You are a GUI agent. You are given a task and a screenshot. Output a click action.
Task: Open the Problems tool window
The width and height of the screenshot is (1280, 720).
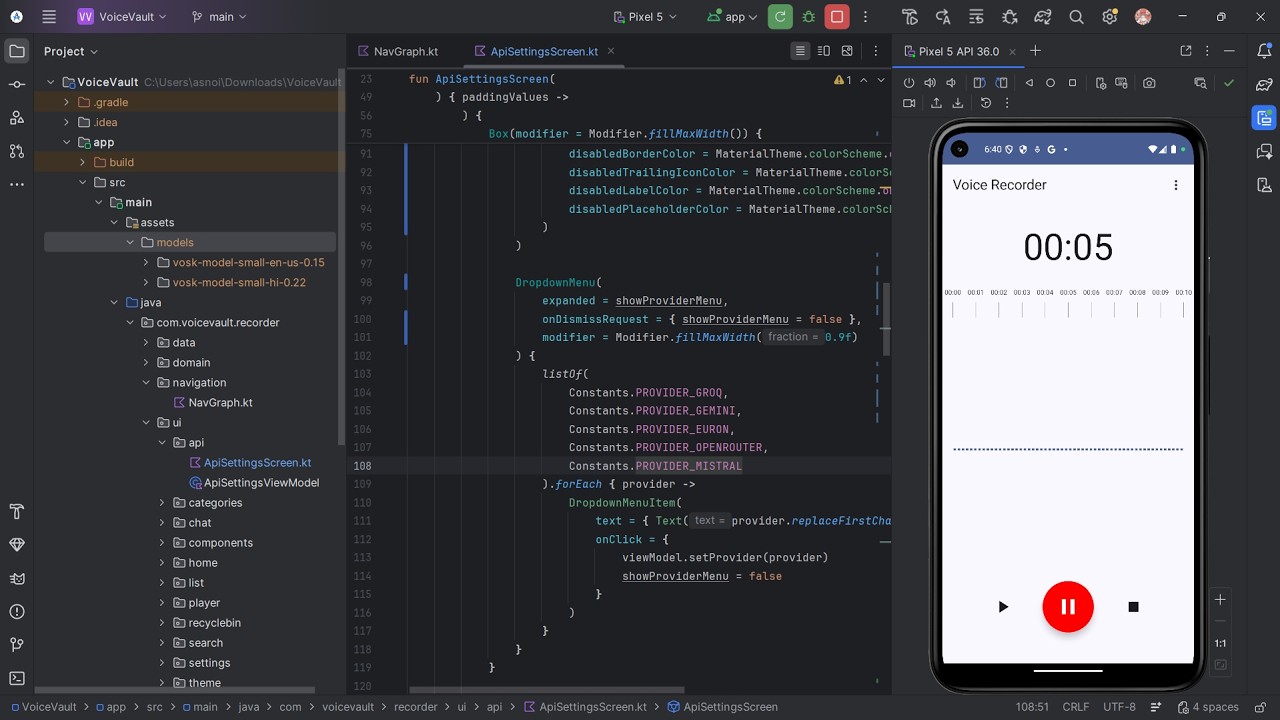pos(16,611)
